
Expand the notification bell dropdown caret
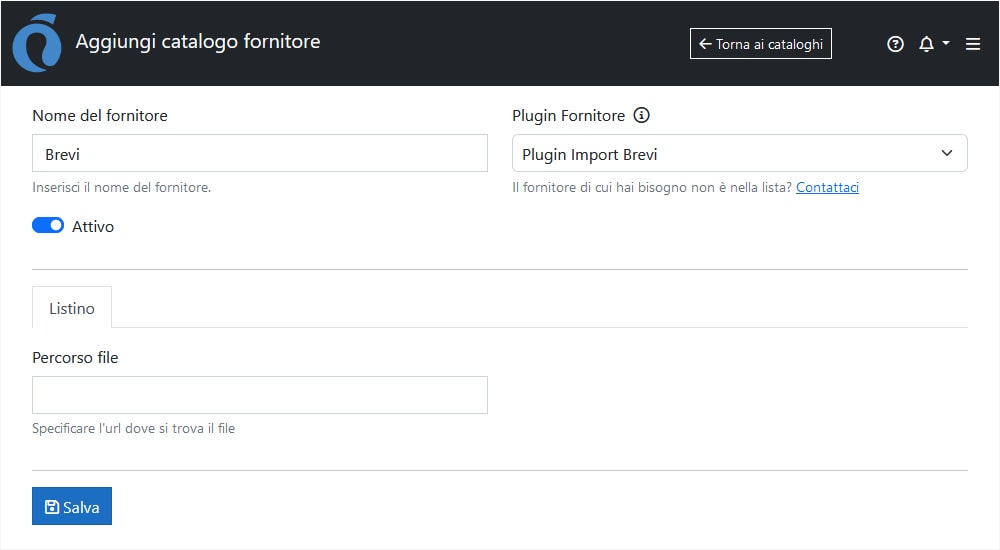[x=946, y=43]
